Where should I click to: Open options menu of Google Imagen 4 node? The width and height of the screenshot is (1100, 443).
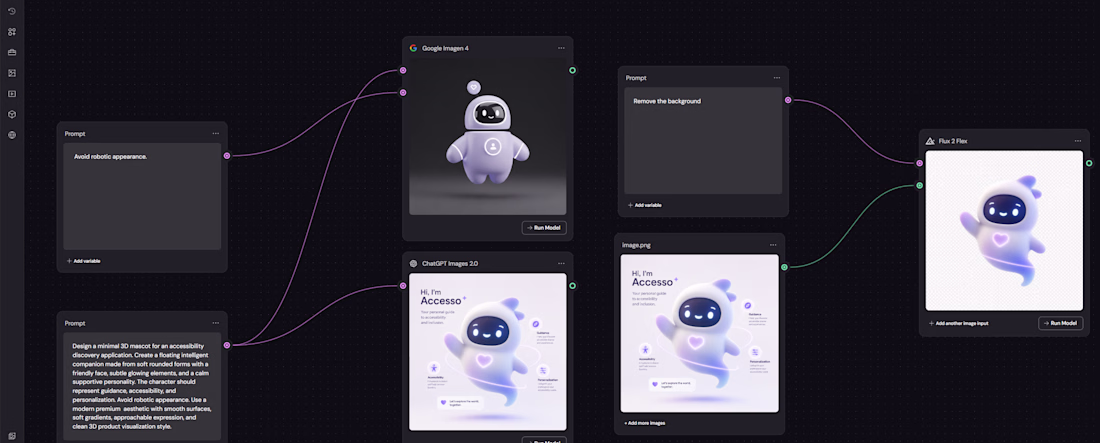click(561, 48)
